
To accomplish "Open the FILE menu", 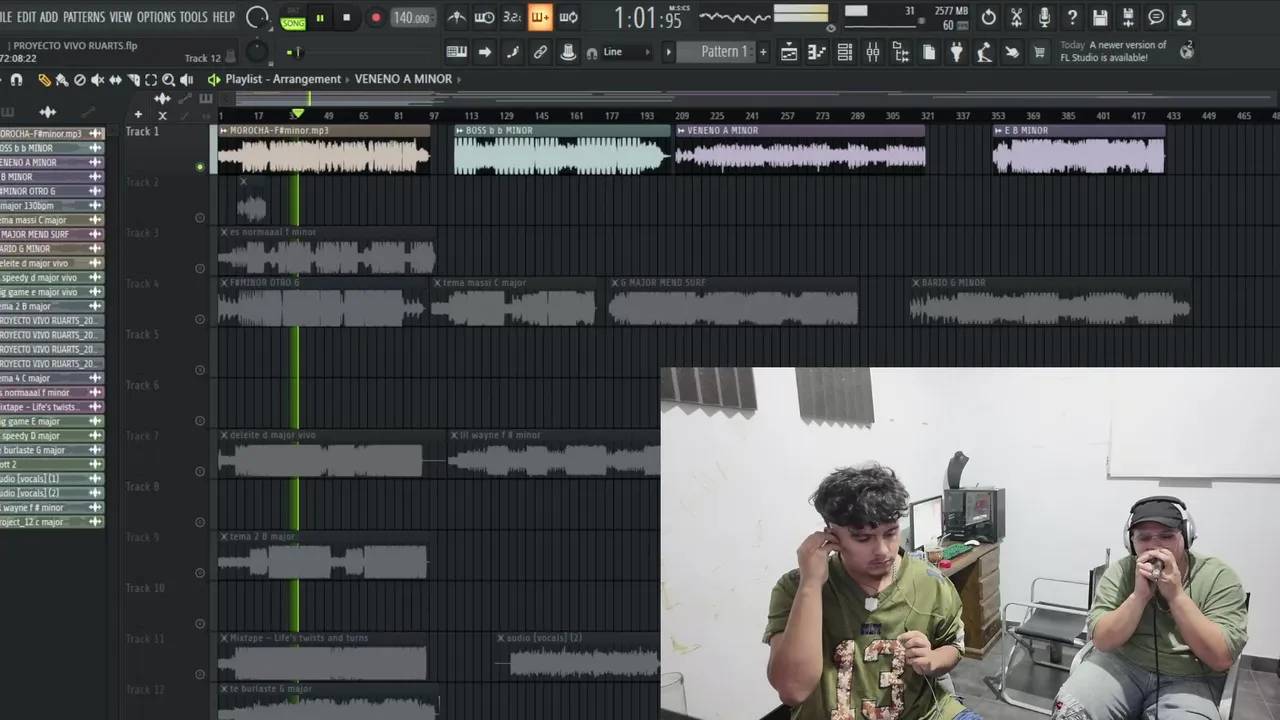I will [x=5, y=17].
